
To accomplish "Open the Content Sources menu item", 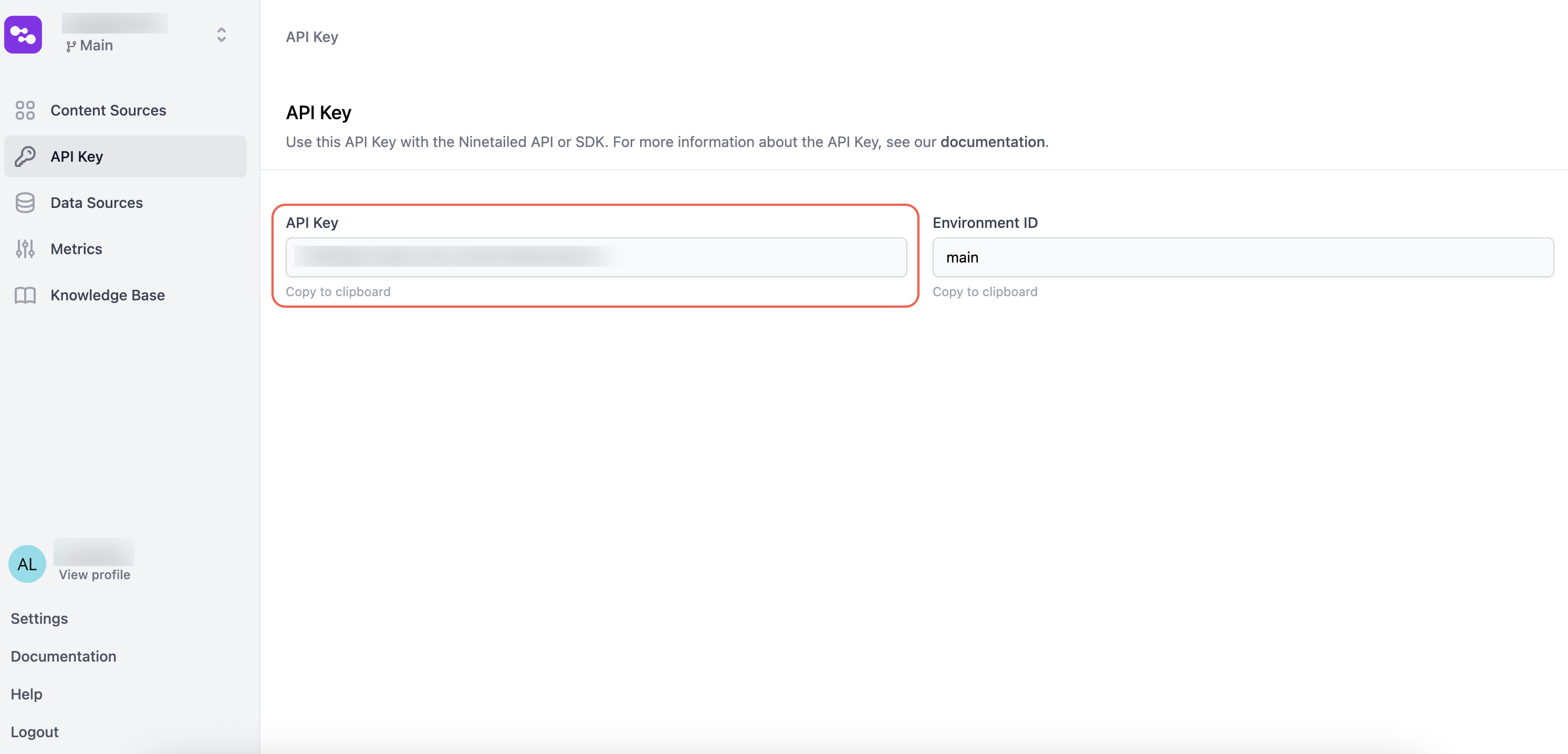I will pyautogui.click(x=108, y=110).
